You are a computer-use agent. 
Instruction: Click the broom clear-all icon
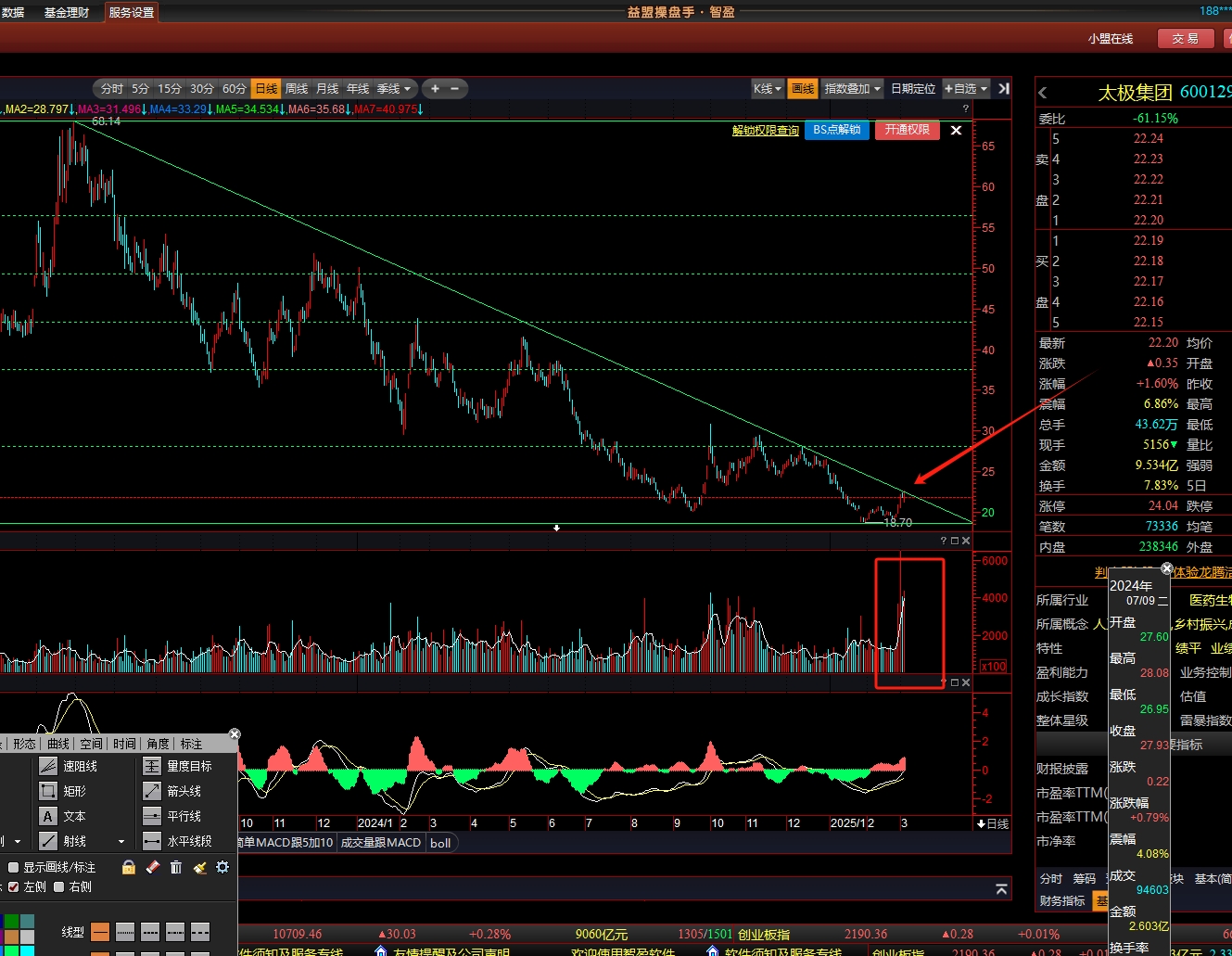point(199,867)
